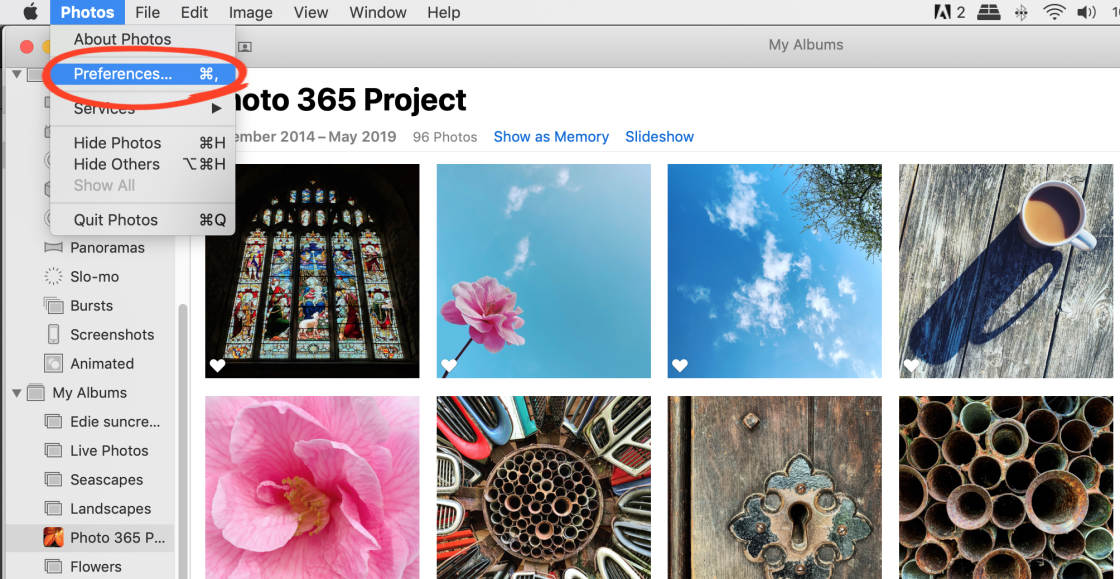
Task: Select the My Albums folder label
Action: pyautogui.click(x=90, y=393)
